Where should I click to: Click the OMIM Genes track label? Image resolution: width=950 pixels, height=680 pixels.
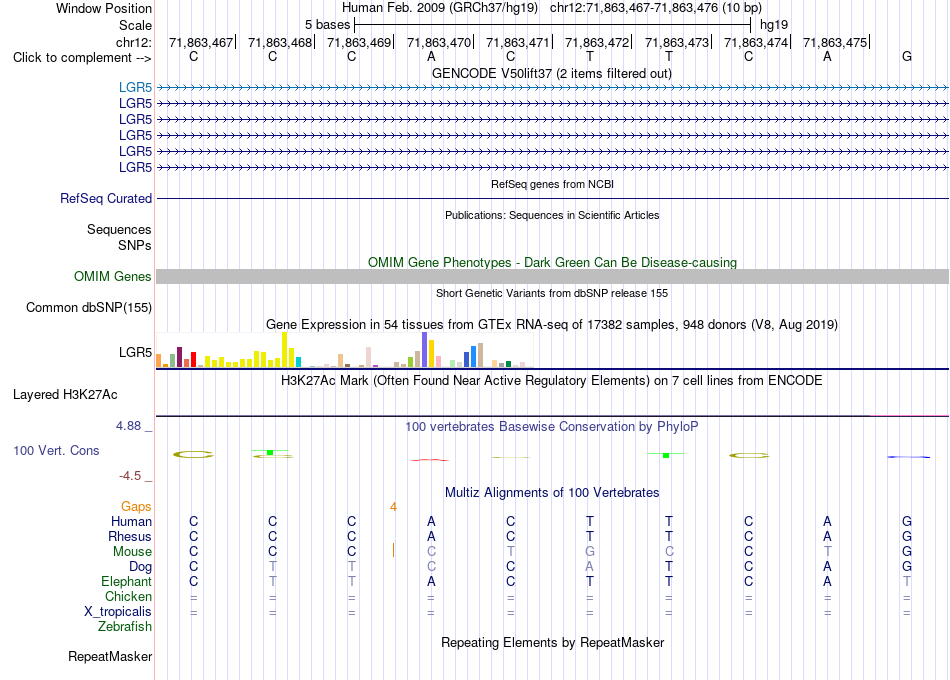pos(113,276)
